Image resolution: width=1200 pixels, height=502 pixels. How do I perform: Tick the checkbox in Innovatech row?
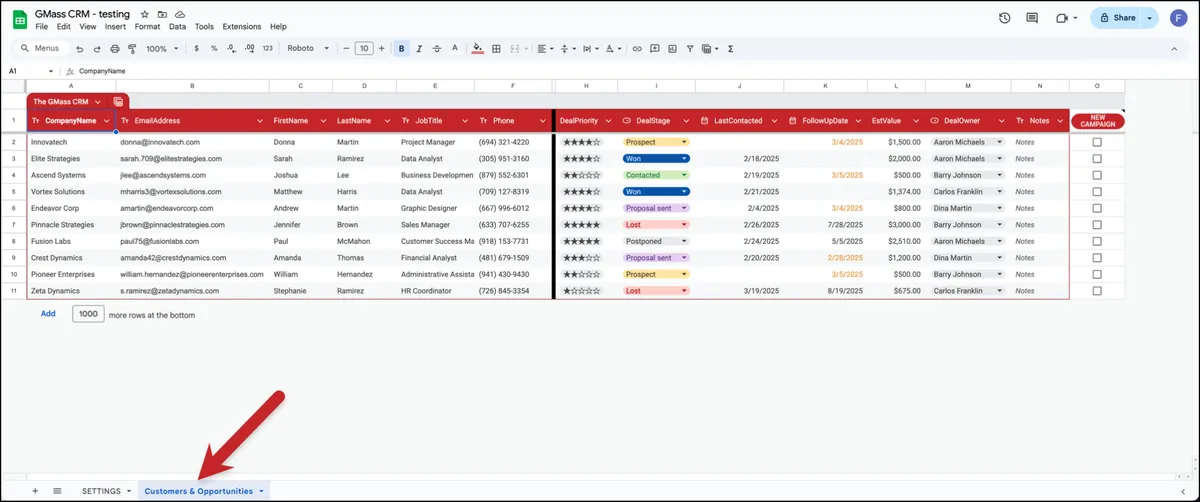click(1097, 142)
